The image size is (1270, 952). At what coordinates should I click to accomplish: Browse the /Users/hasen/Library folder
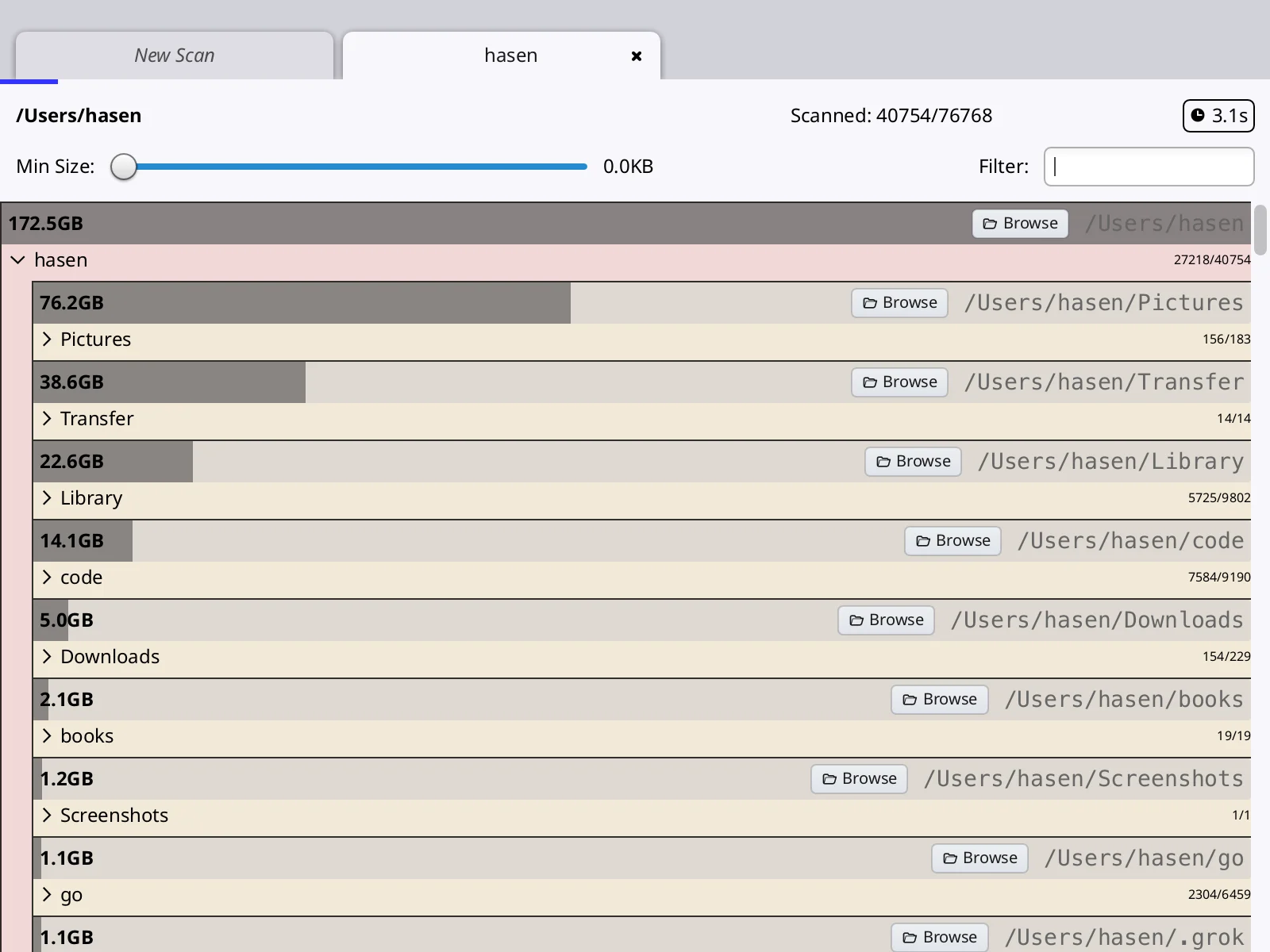tap(913, 462)
